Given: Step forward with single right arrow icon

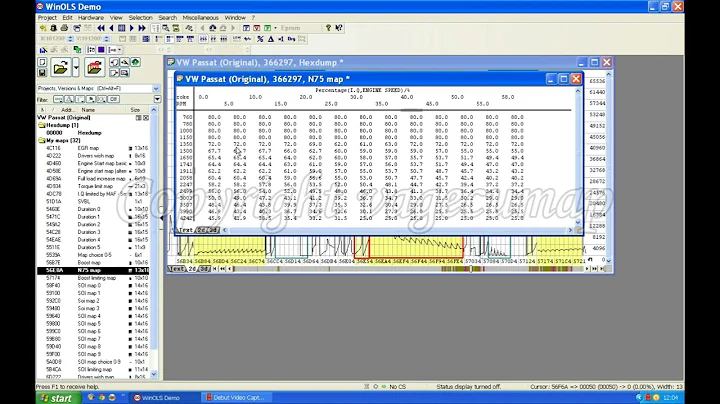Looking at the screenshot, I should click(132, 28).
